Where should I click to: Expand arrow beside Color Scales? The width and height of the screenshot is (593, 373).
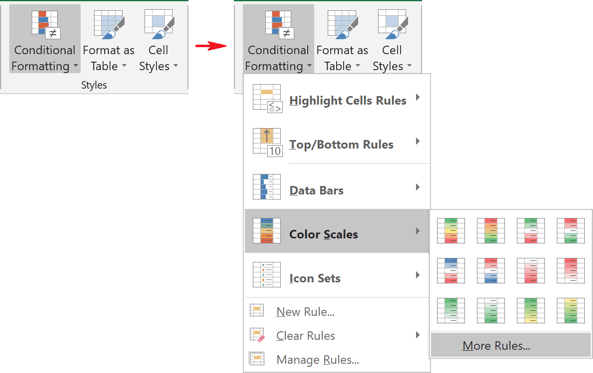(x=418, y=231)
